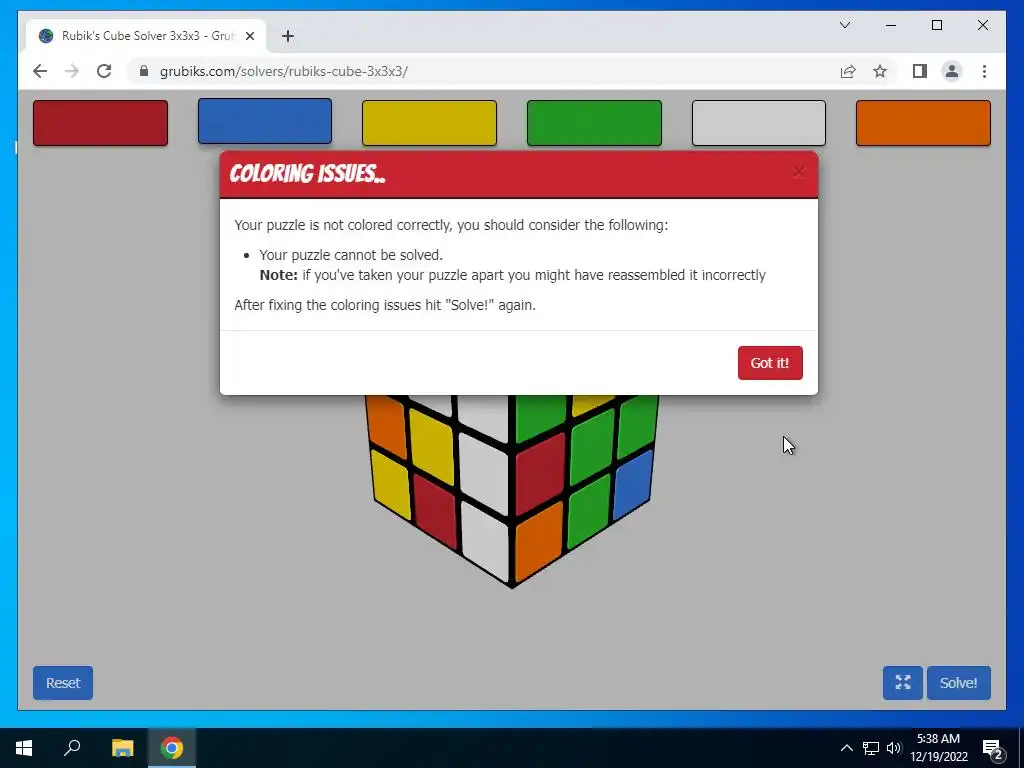Maximize the Chrome window
The height and width of the screenshot is (768, 1024).
(936, 25)
